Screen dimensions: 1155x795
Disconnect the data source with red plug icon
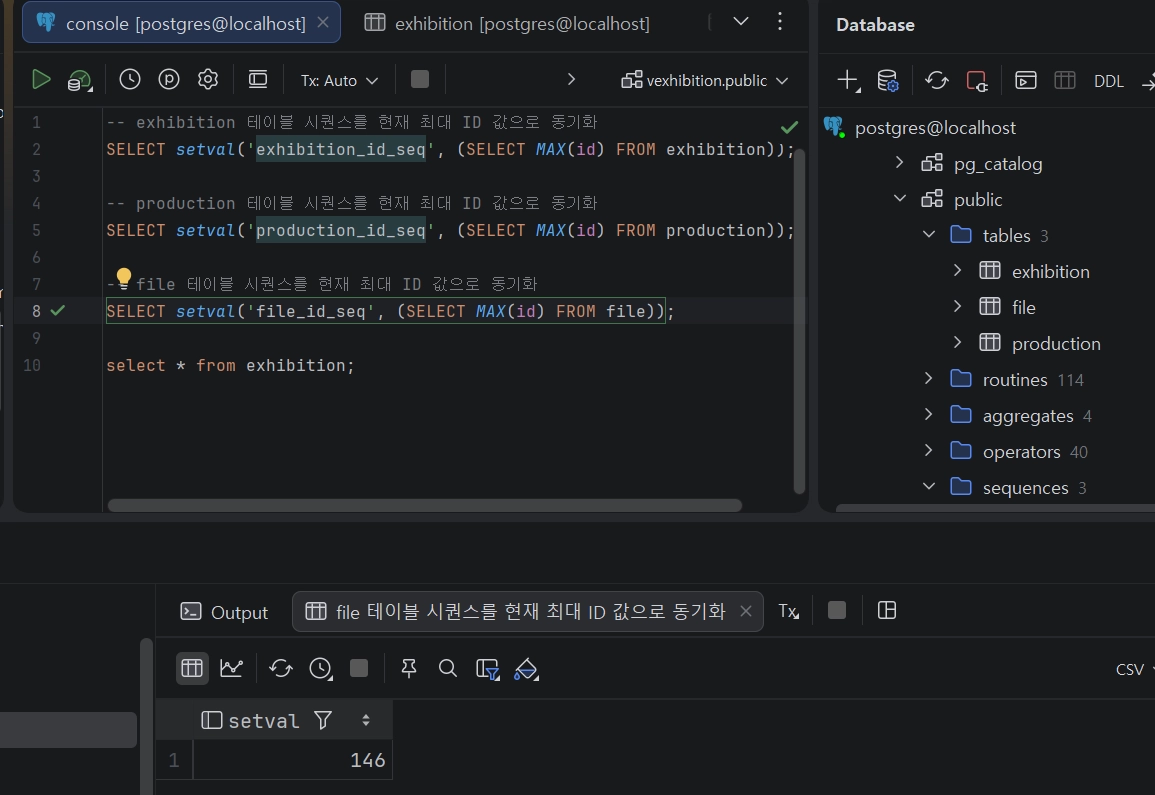[977, 81]
